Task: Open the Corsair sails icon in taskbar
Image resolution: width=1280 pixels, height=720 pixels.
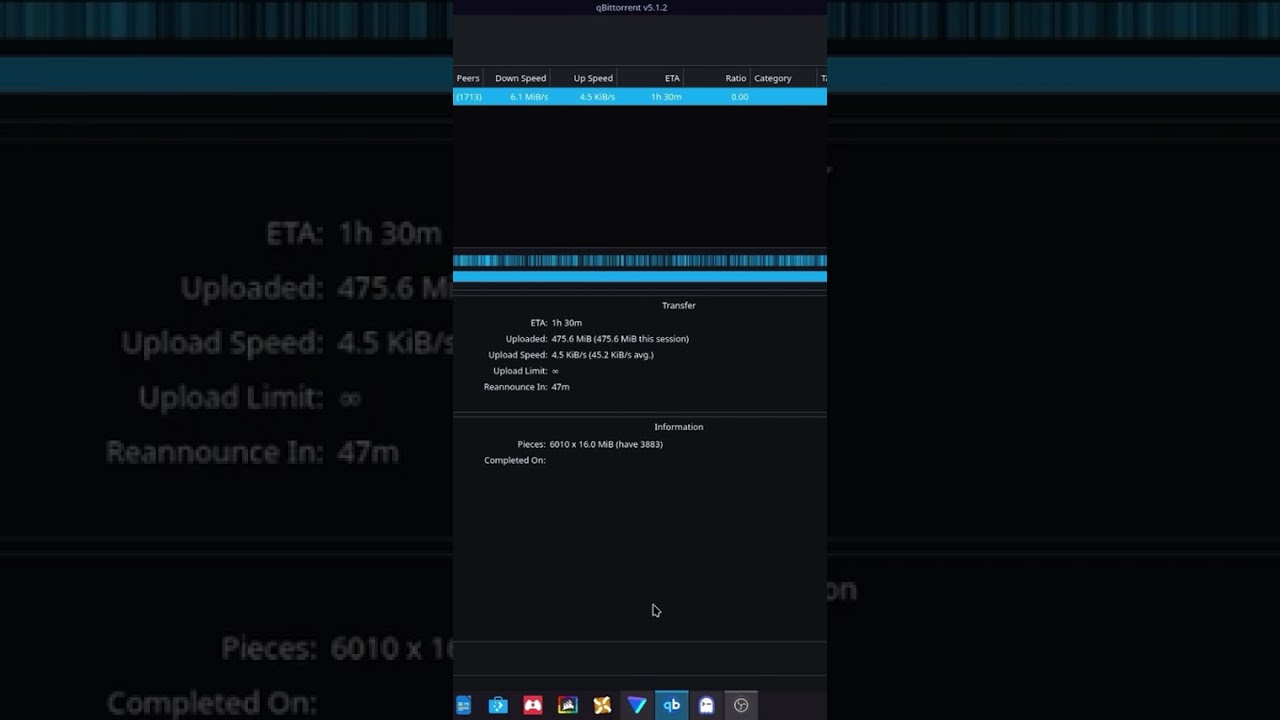Action: pos(567,705)
